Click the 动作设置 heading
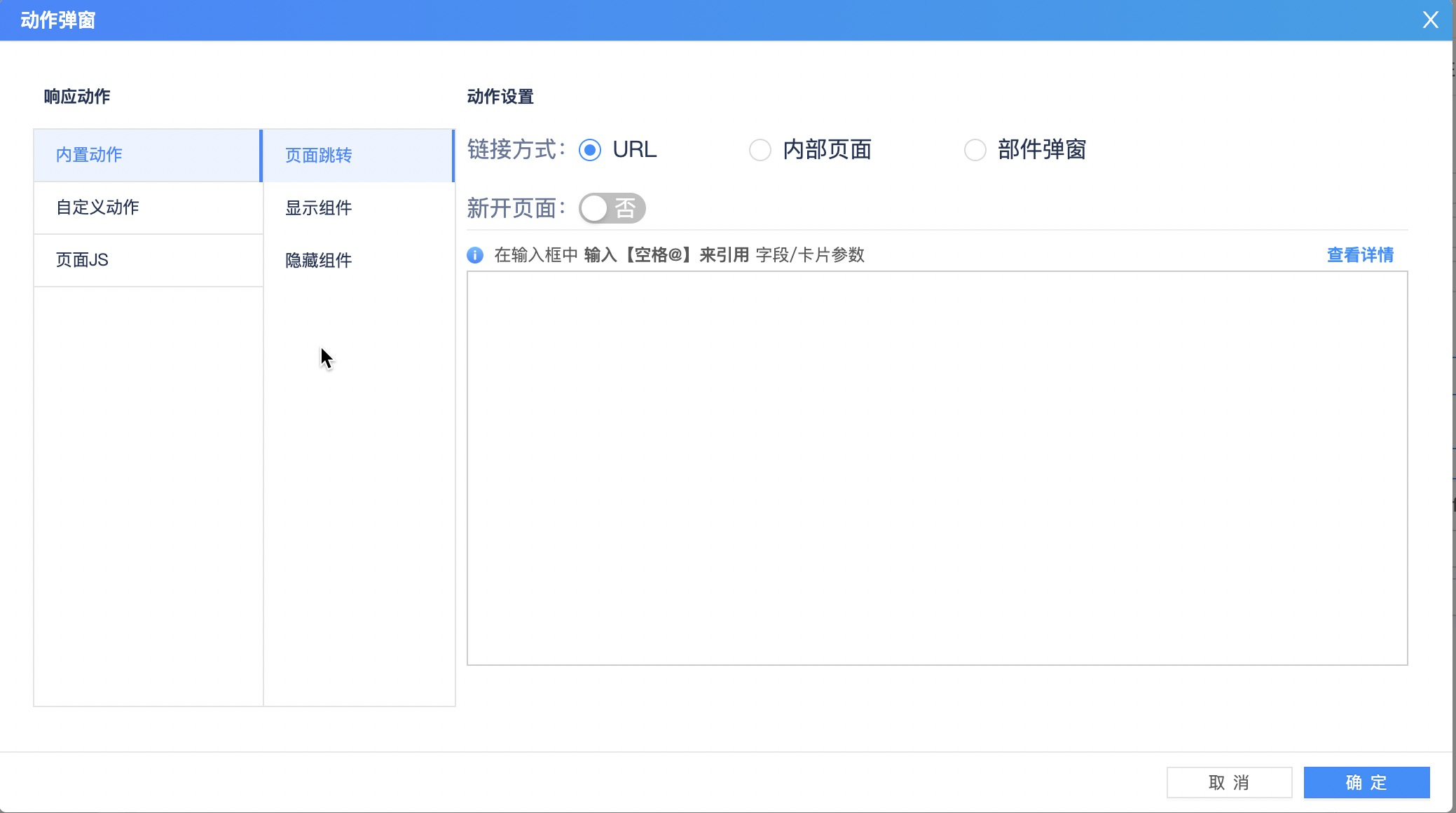This screenshot has width=1456, height=813. pos(500,97)
